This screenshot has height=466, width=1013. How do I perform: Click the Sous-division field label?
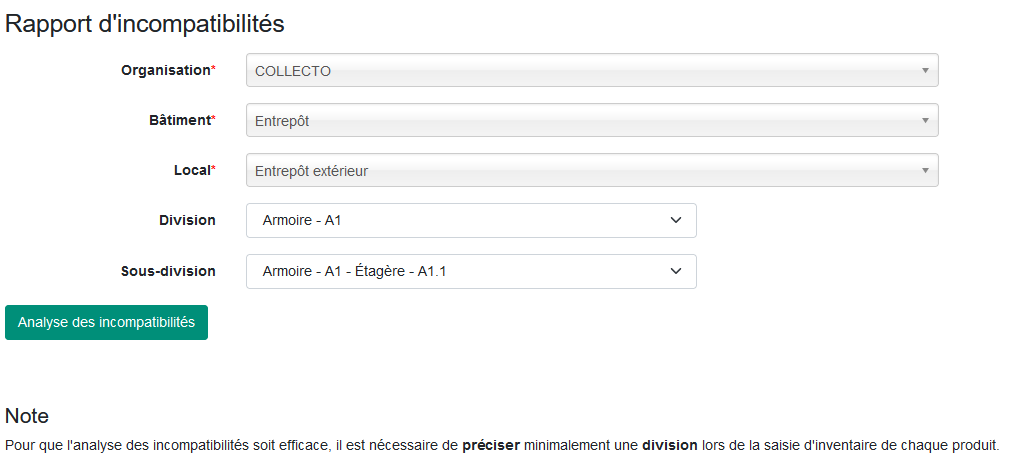tap(168, 271)
